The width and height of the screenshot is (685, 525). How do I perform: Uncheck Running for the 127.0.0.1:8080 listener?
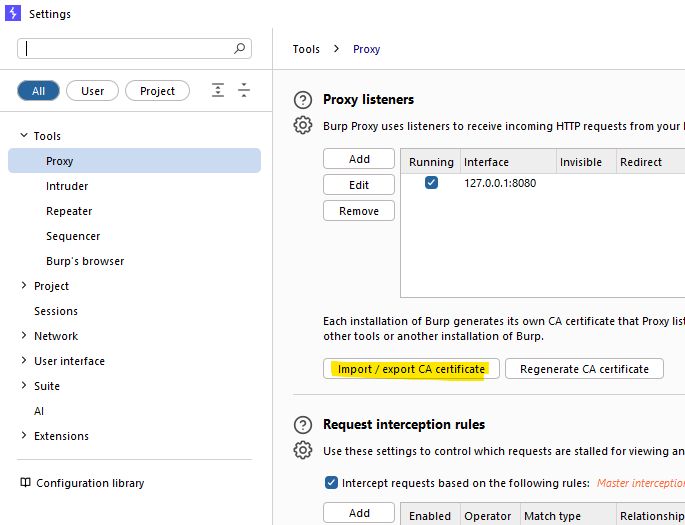coord(431,183)
